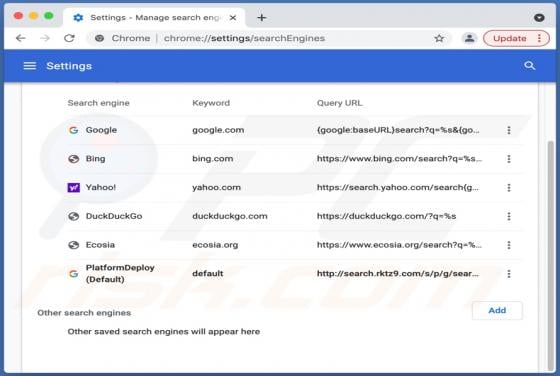Select the Bing search engine name
This screenshot has height=376, width=560.
95,159
